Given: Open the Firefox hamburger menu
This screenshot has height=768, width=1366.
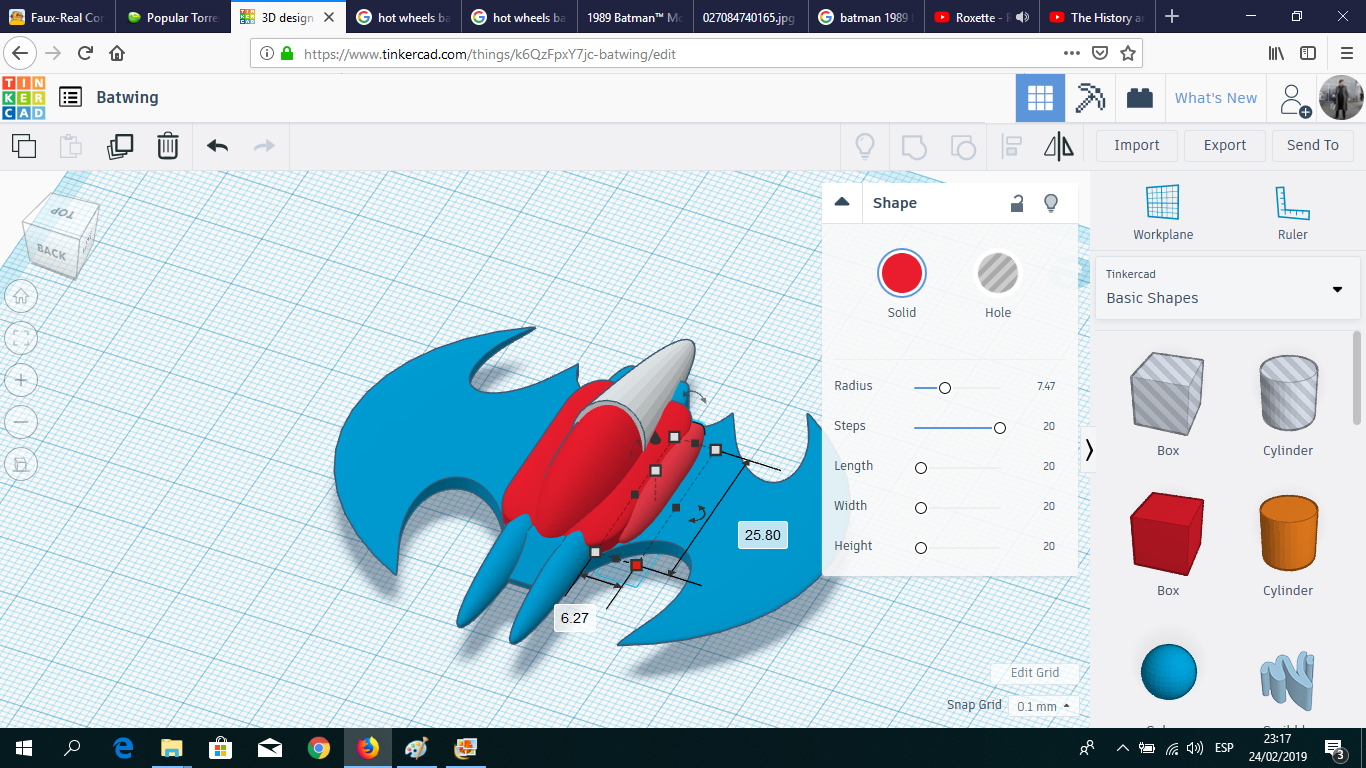Looking at the screenshot, I should pyautogui.click(x=1346, y=53).
